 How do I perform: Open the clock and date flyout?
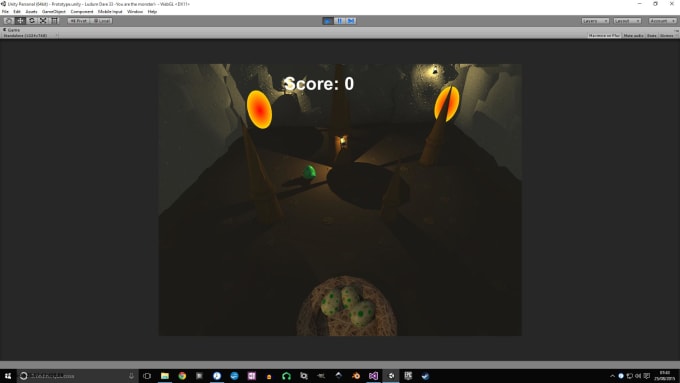(664, 376)
